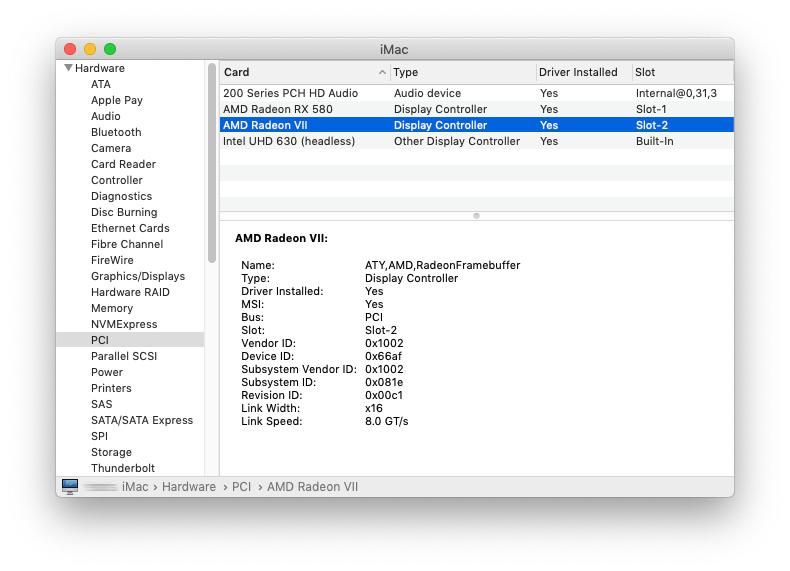This screenshot has height=571, width=790.
Task: Zoom the window with green button
Action: (x=110, y=49)
